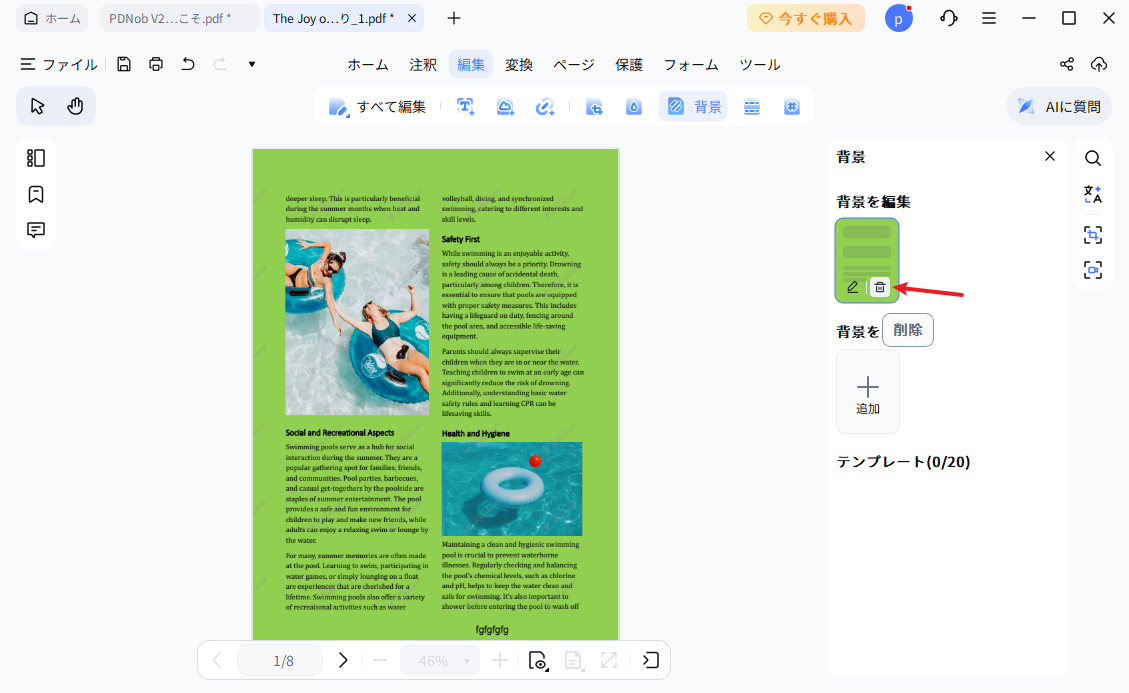The width and height of the screenshot is (1129, 693).
Task: Click the 今すぐ購入 purchase button
Action: point(805,18)
